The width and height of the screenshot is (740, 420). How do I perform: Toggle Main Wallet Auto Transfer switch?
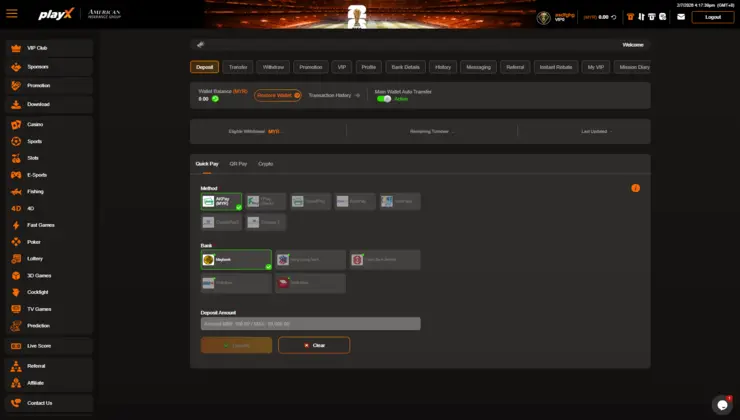384,99
